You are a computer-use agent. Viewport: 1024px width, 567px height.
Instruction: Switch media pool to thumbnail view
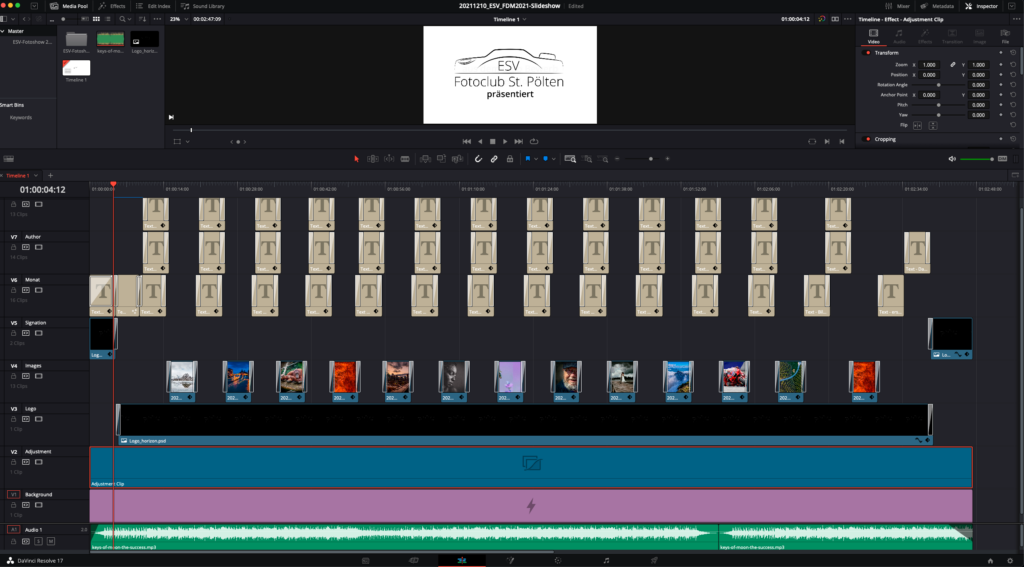point(96,19)
